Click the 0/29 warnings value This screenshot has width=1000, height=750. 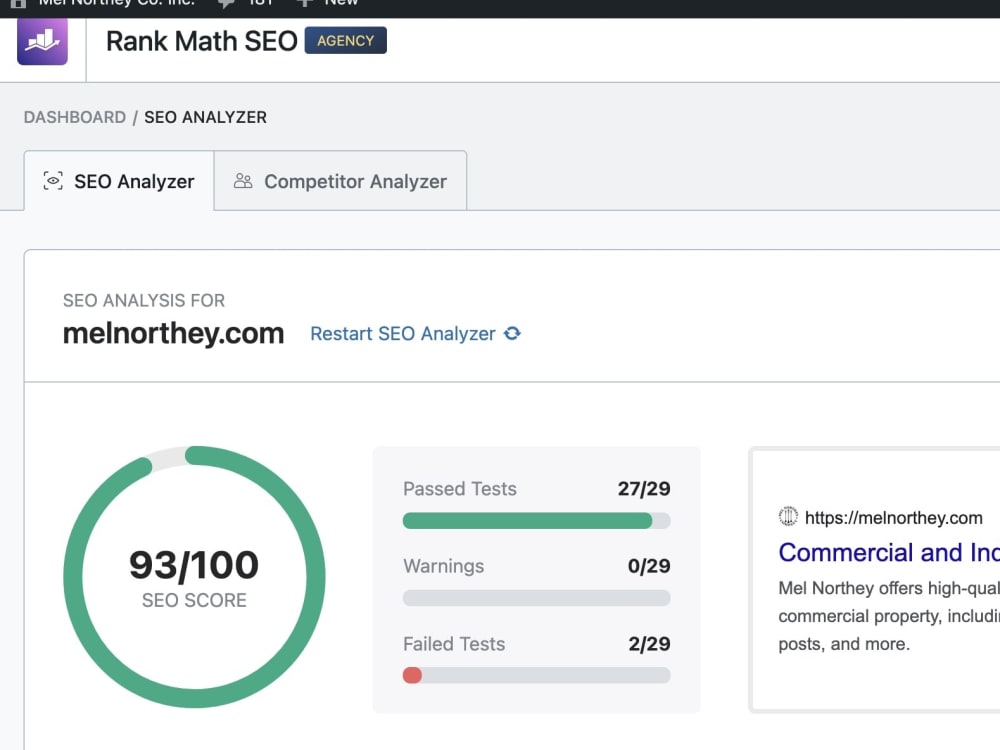[649, 566]
